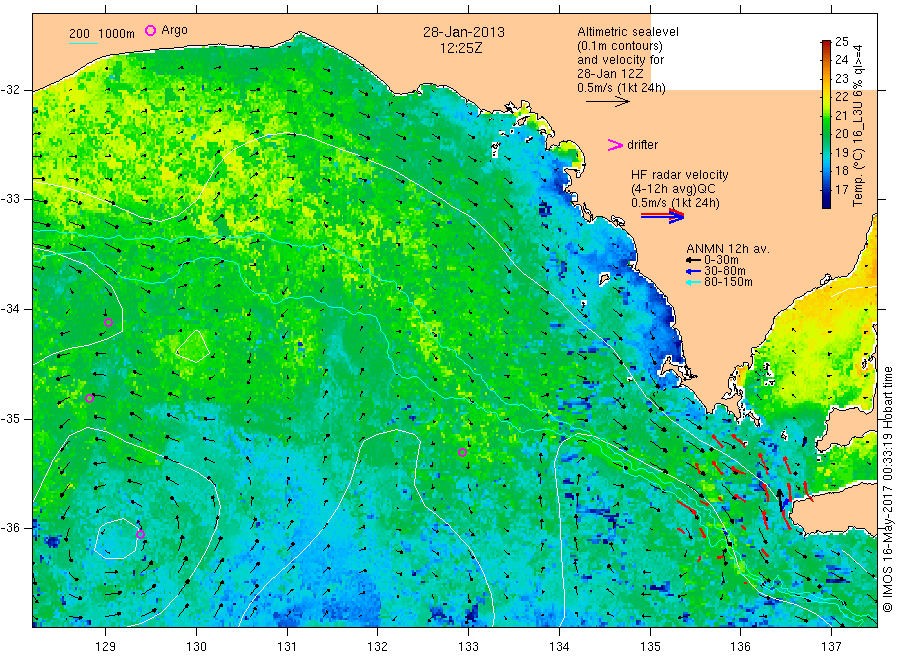The width and height of the screenshot is (900, 660).
Task: Click the "30-80m" depth label
Action: 725,271
